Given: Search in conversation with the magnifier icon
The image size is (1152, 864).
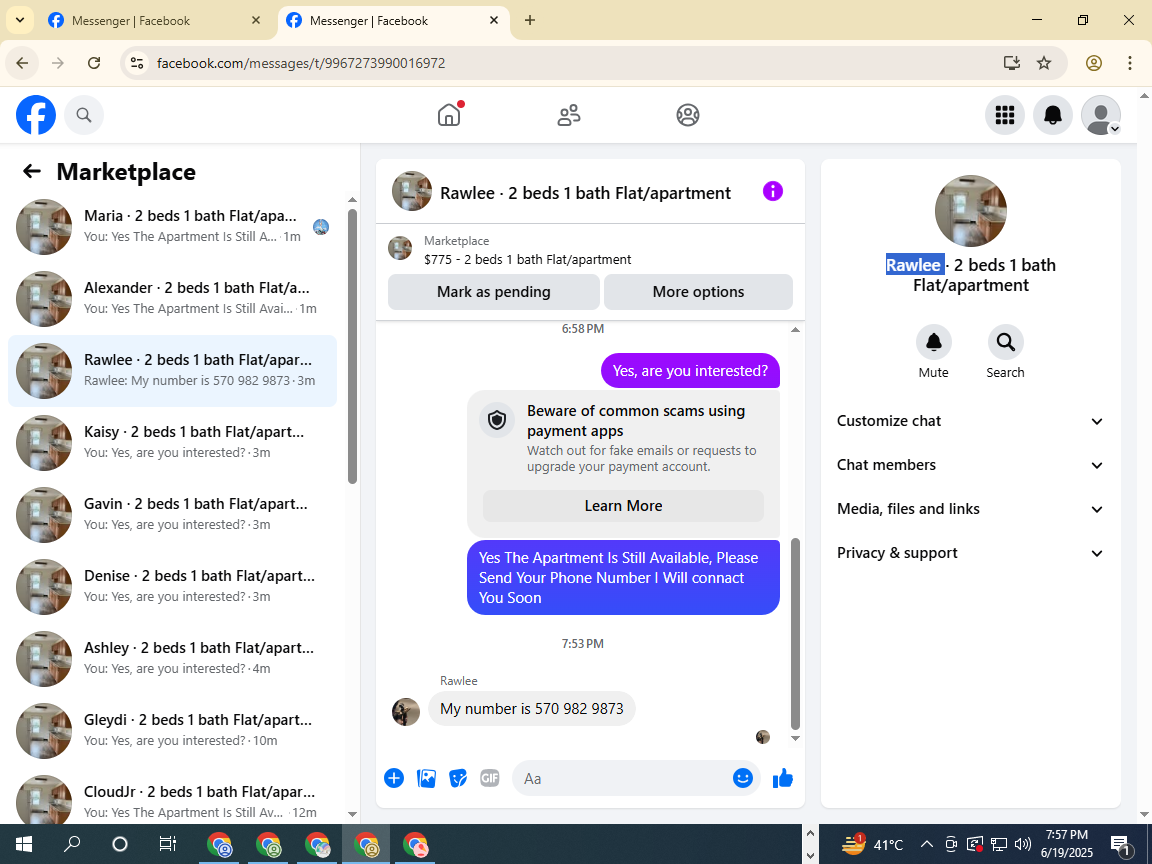Looking at the screenshot, I should (1005, 342).
